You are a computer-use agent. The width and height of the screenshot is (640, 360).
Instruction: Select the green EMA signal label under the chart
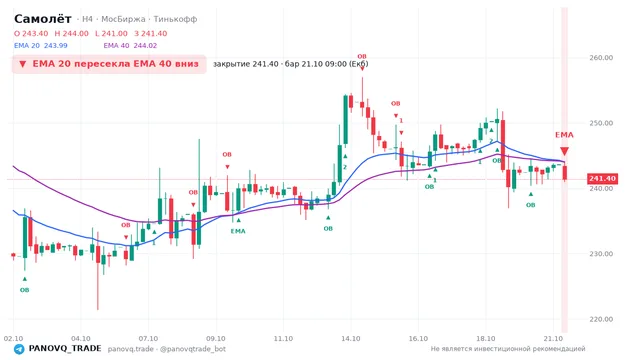tap(238, 231)
